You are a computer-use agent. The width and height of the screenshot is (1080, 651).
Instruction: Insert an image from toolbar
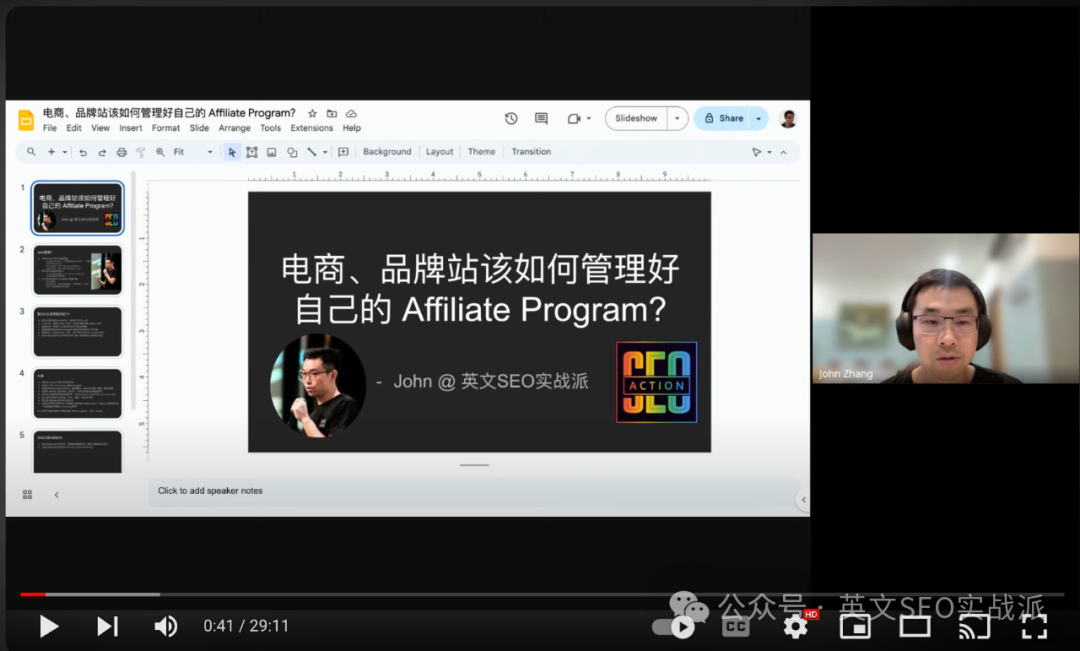(x=271, y=152)
